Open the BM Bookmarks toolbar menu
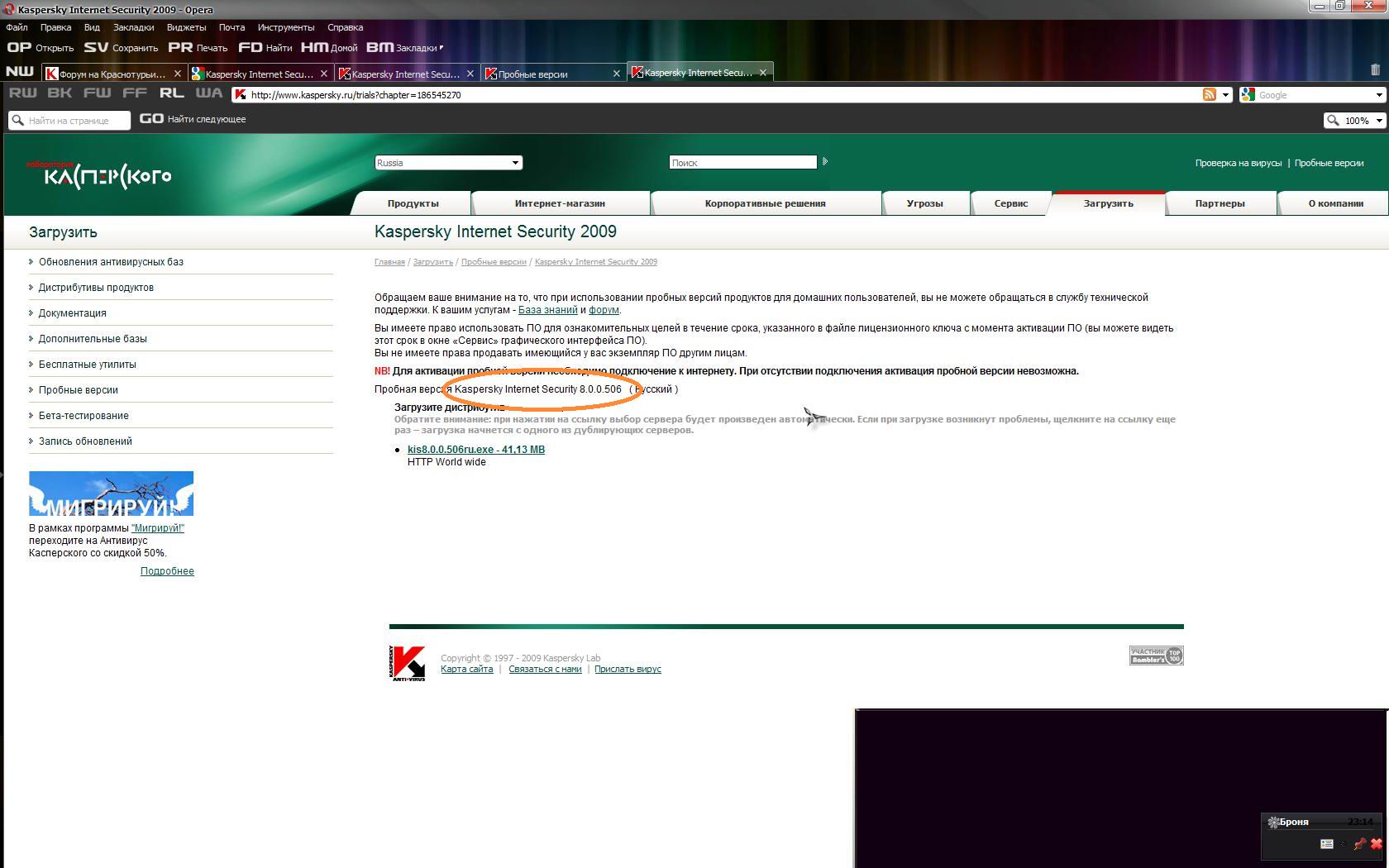This screenshot has width=1389, height=868. 404,48
